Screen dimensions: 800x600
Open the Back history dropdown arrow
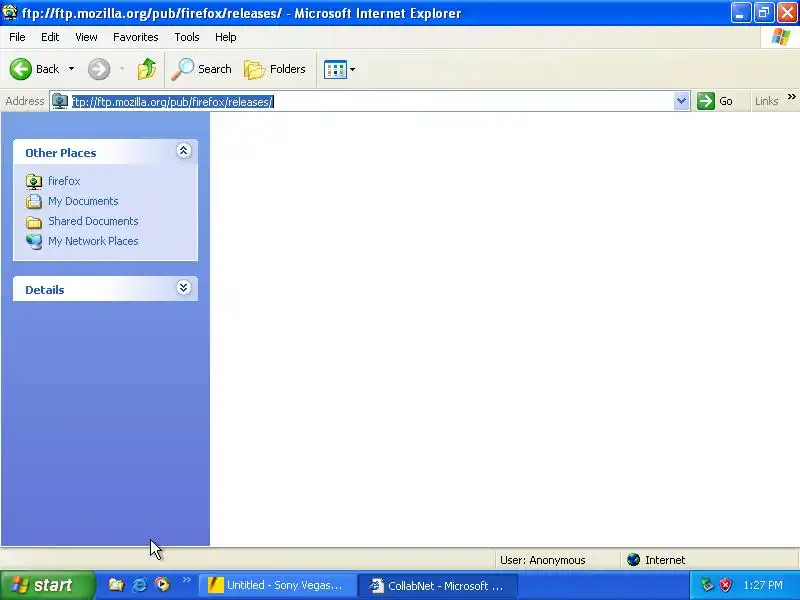71,69
